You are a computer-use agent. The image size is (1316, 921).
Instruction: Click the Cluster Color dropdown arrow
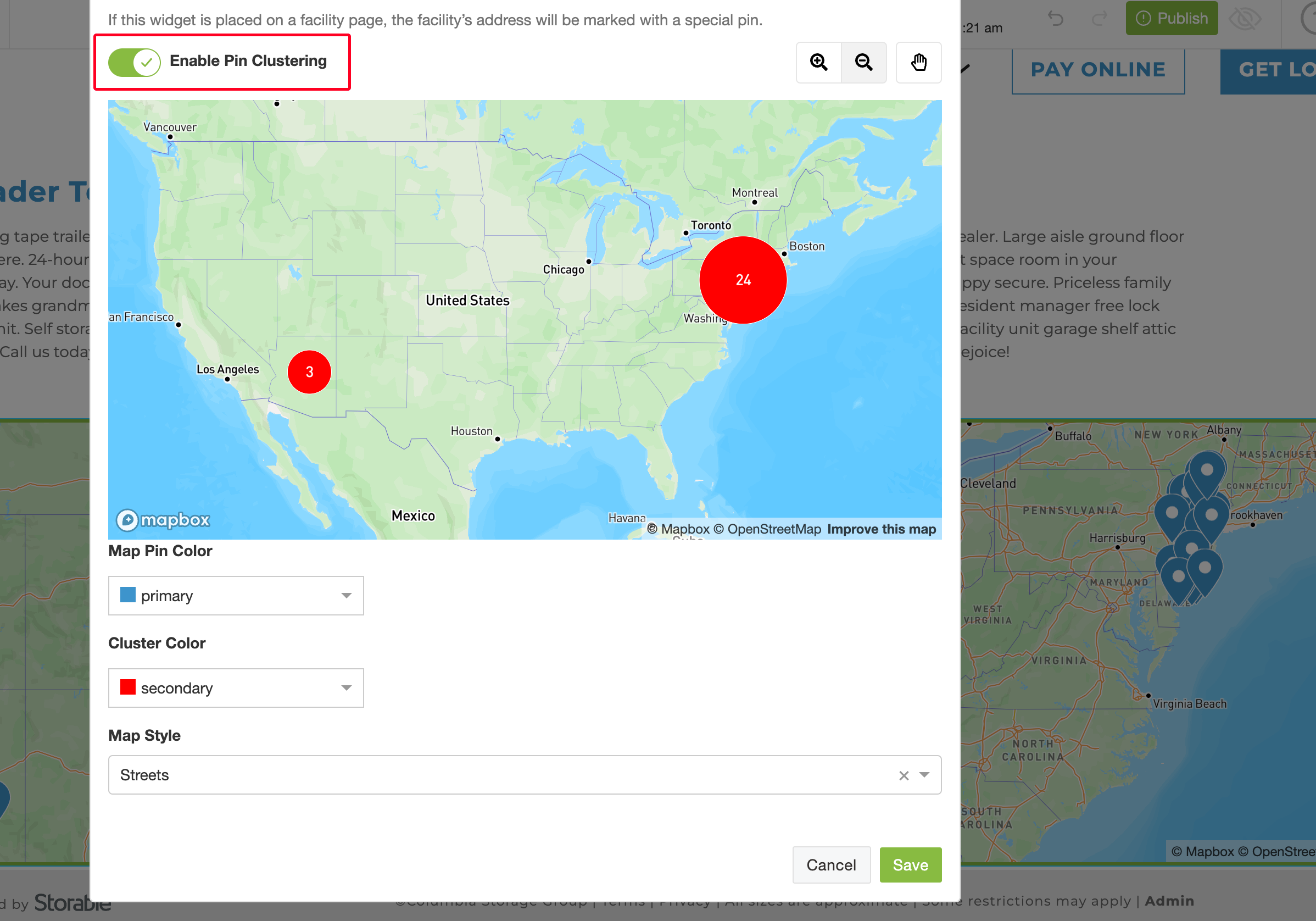pos(346,687)
